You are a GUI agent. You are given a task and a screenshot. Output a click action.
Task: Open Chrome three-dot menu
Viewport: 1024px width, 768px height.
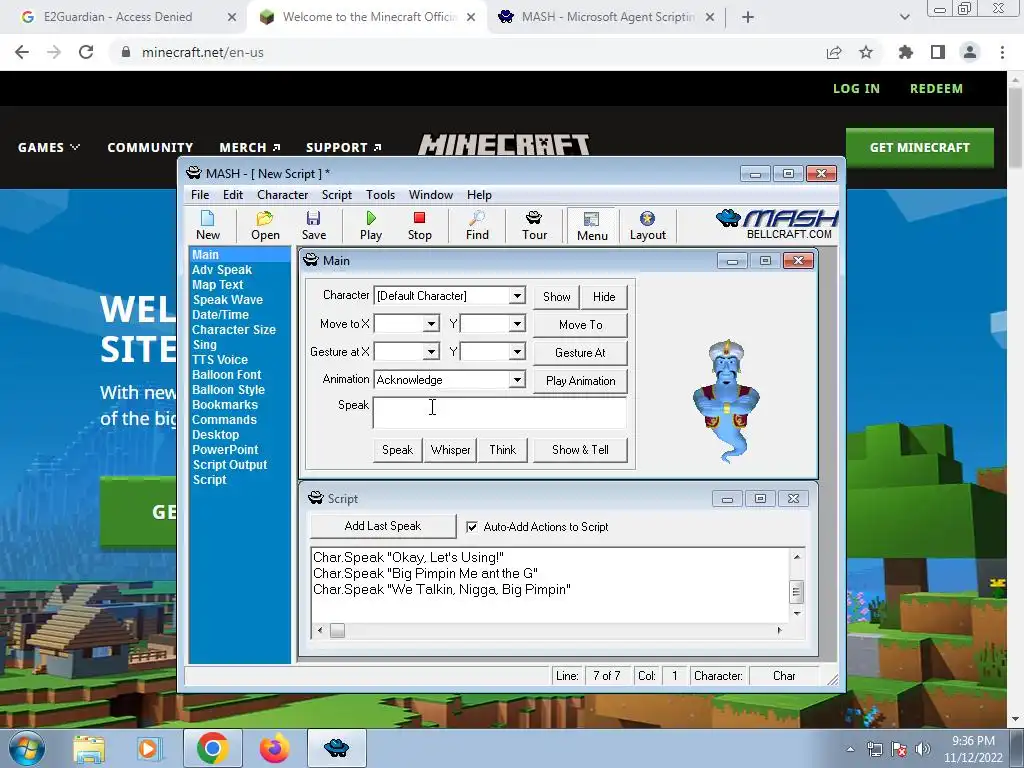click(1002, 52)
